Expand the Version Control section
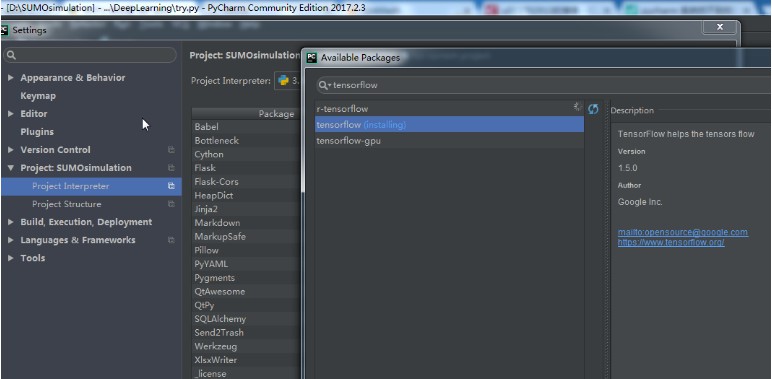The image size is (772, 379). pos(11,150)
